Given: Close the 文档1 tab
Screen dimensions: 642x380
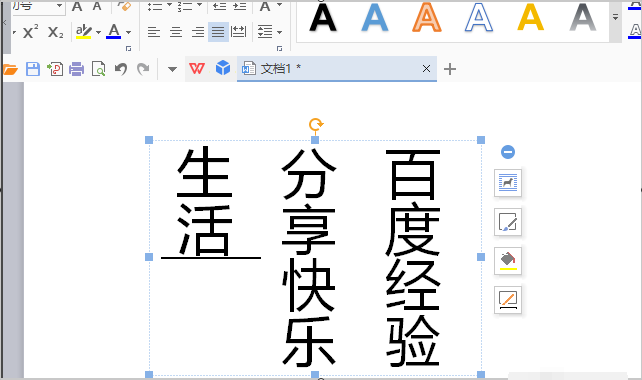Looking at the screenshot, I should pyautogui.click(x=426, y=68).
